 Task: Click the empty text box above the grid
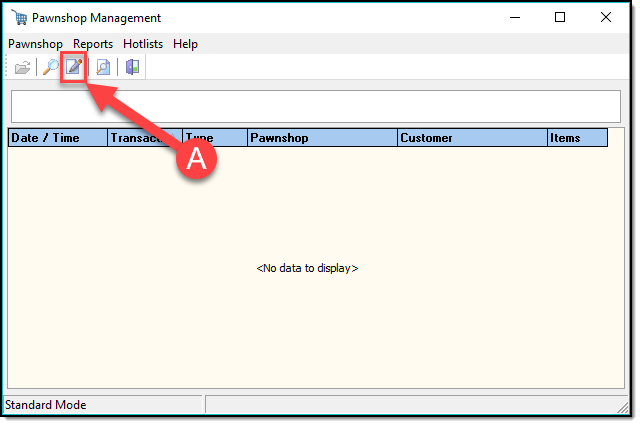click(x=315, y=106)
